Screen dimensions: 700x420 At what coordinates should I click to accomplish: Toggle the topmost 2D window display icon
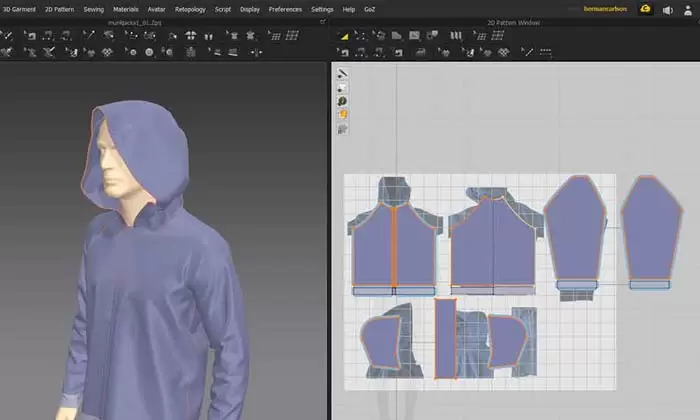(x=342, y=74)
